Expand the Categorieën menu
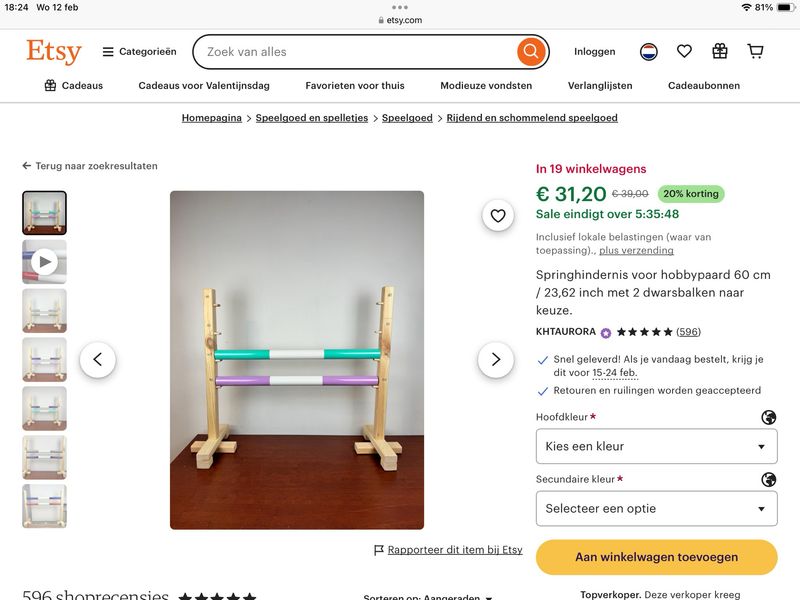 (x=139, y=52)
